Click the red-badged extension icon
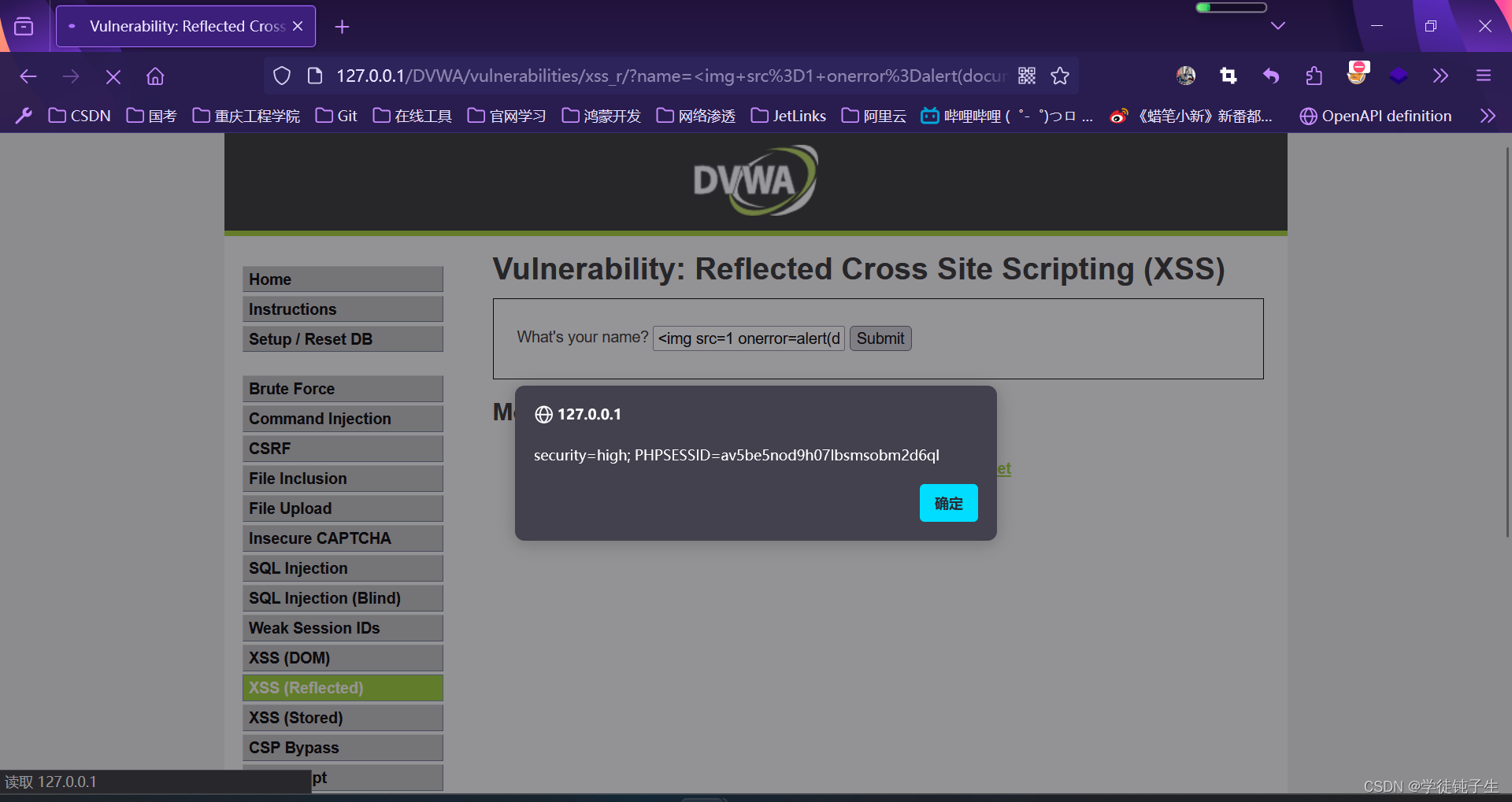This screenshot has width=1512, height=802. [1358, 72]
